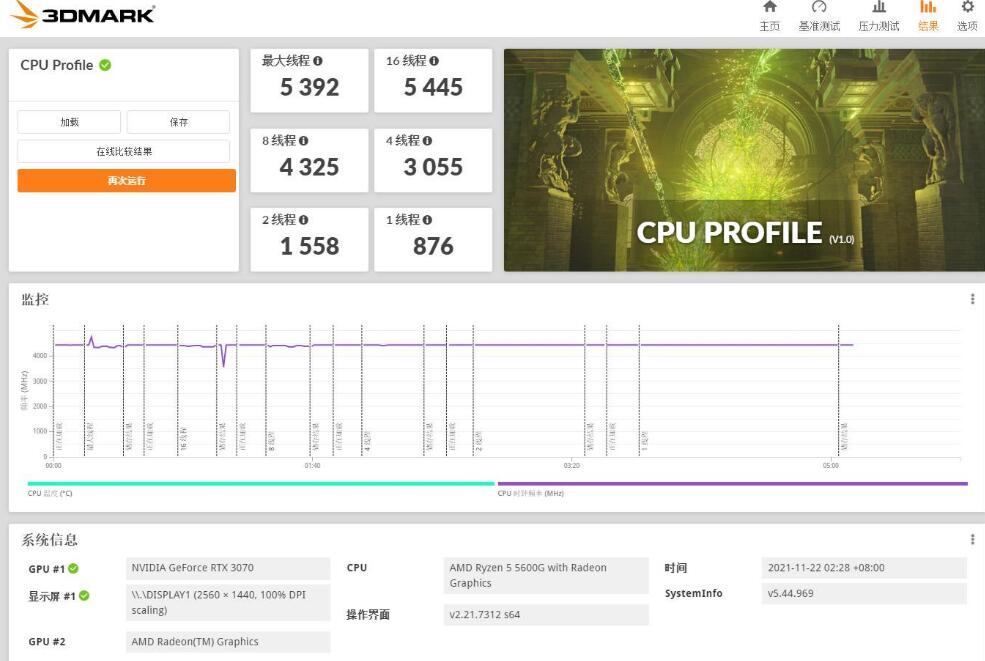Toggle the CPU temperature legend bar
The width and height of the screenshot is (985, 661).
[x=261, y=484]
